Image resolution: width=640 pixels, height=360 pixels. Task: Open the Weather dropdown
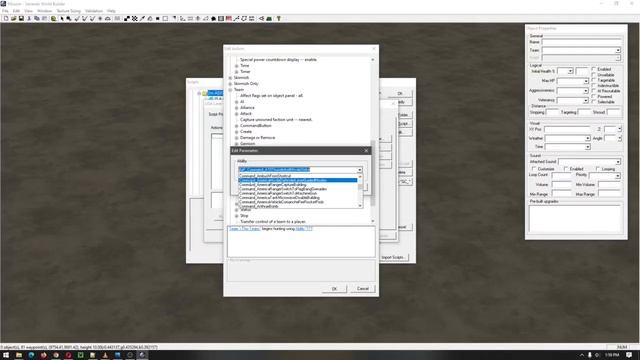click(x=587, y=138)
